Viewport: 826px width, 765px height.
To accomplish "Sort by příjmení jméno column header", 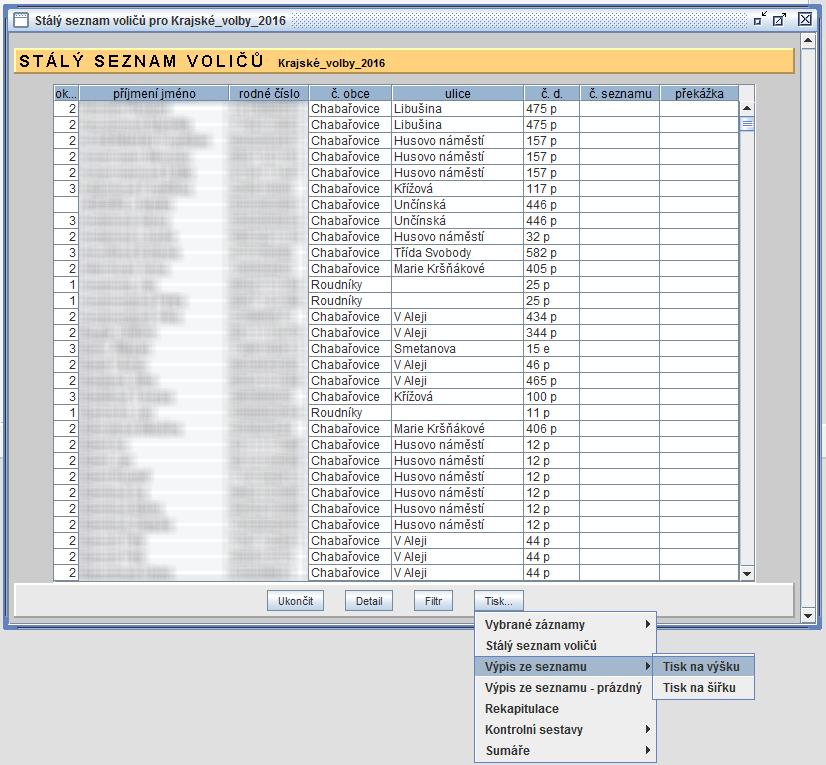I will (154, 93).
